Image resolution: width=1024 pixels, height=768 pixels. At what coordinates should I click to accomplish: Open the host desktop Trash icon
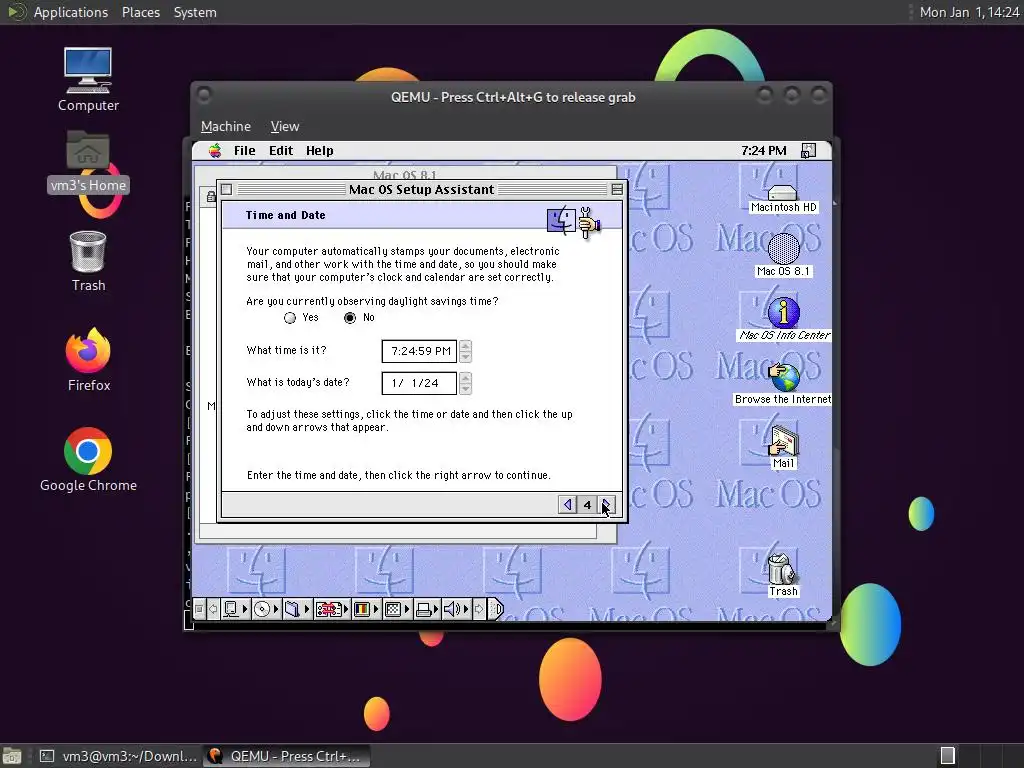[88, 261]
